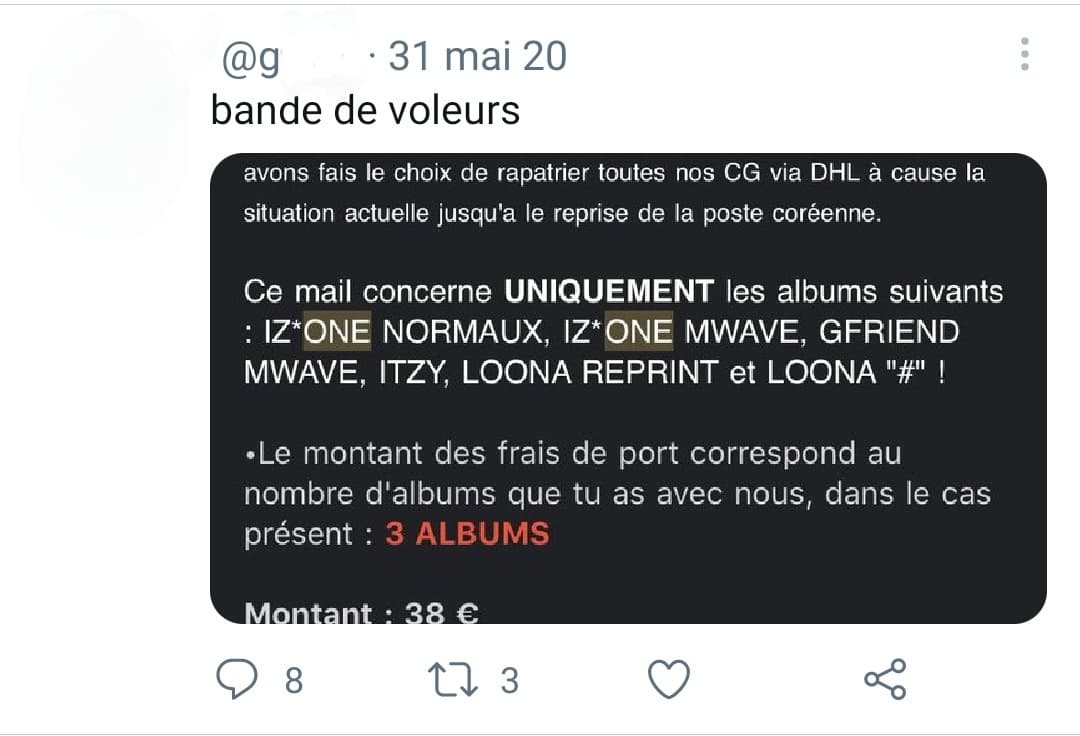Open the three-dot more options menu
This screenshot has height=736, width=1080.
coord(1025,54)
